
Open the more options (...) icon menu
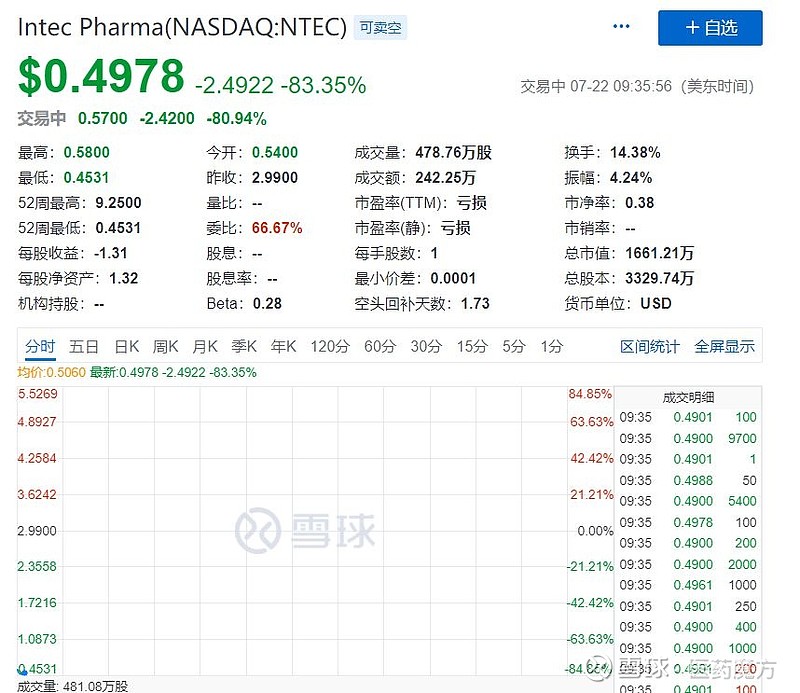tap(621, 27)
